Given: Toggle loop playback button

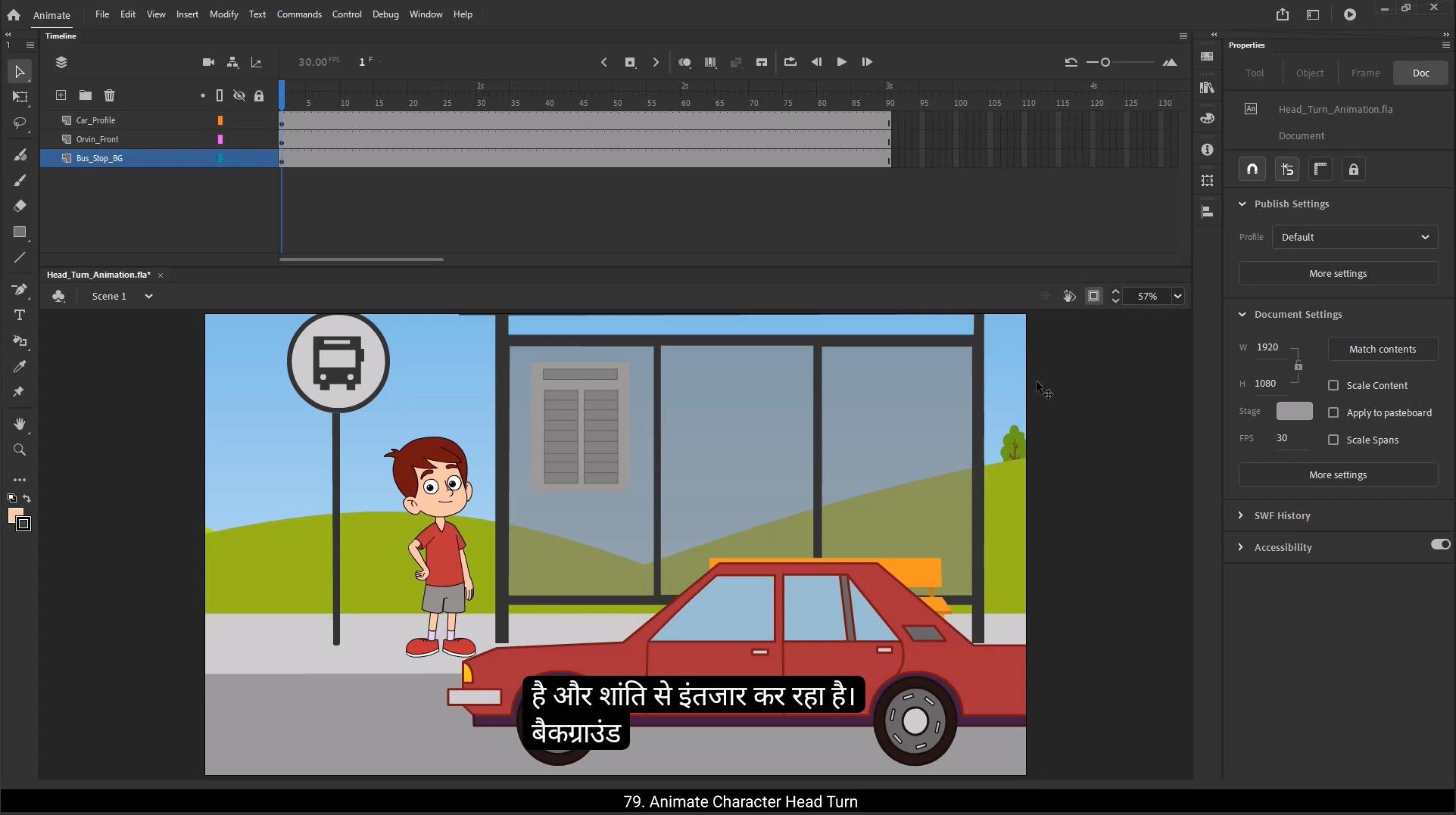Looking at the screenshot, I should (x=790, y=62).
